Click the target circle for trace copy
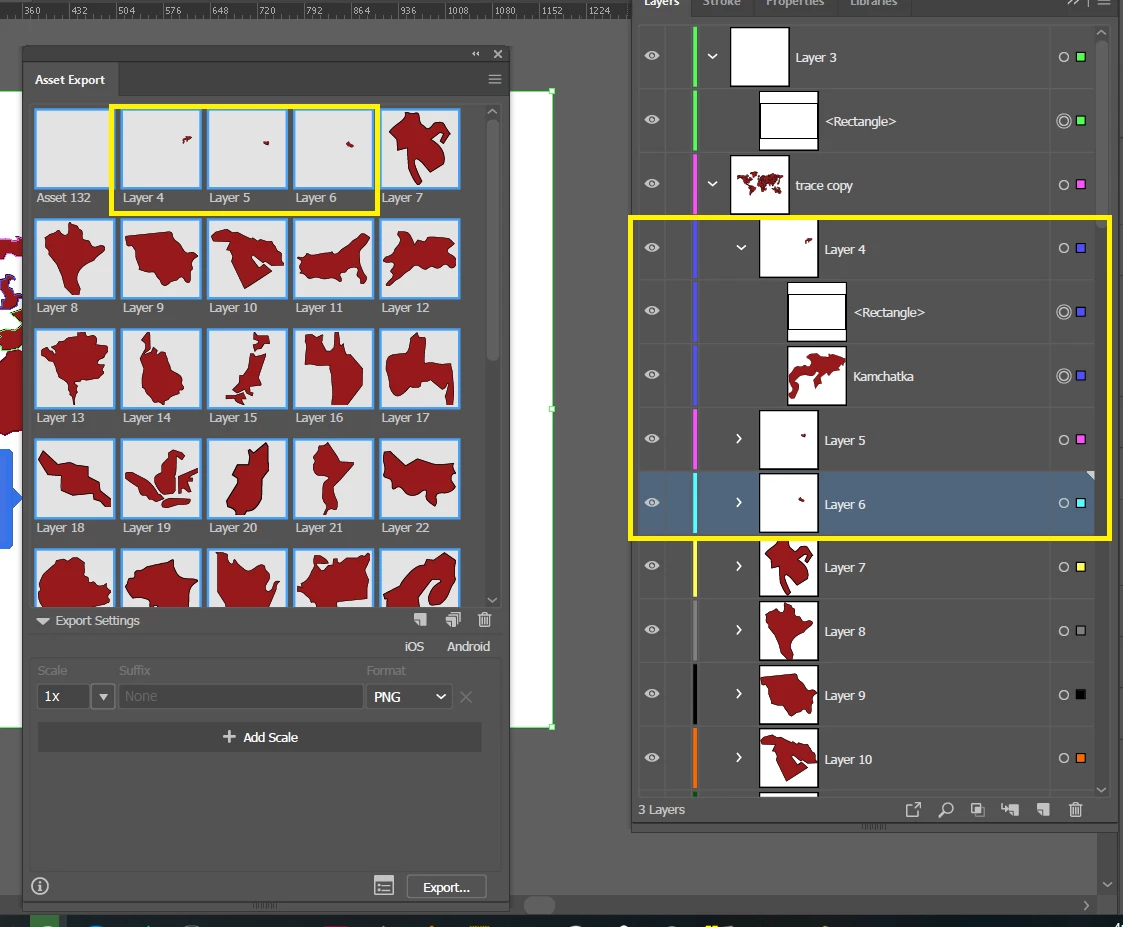Screen dimensions: 1123x927 click(1064, 185)
